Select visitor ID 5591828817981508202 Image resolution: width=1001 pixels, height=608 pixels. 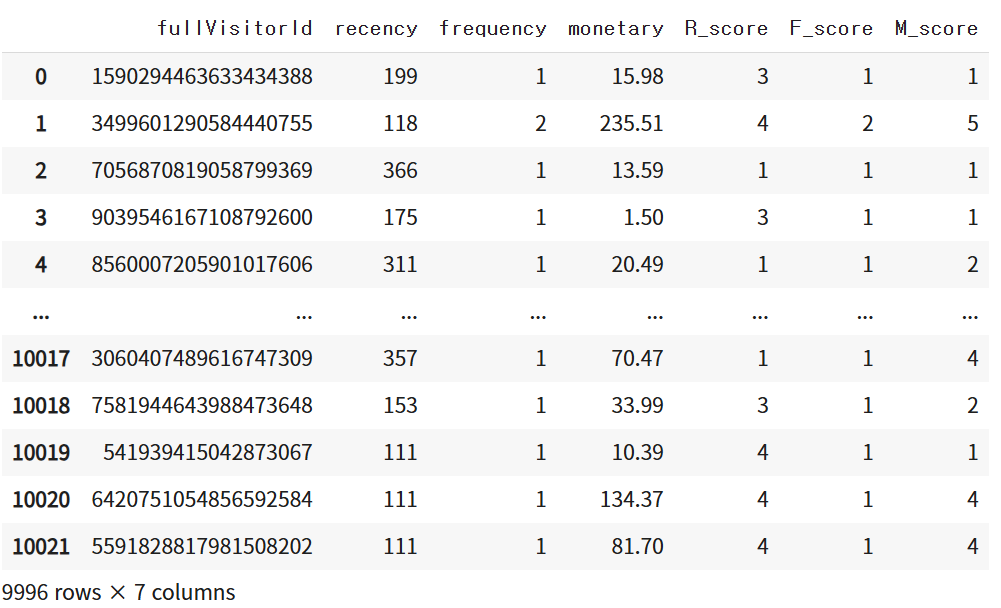click(202, 547)
